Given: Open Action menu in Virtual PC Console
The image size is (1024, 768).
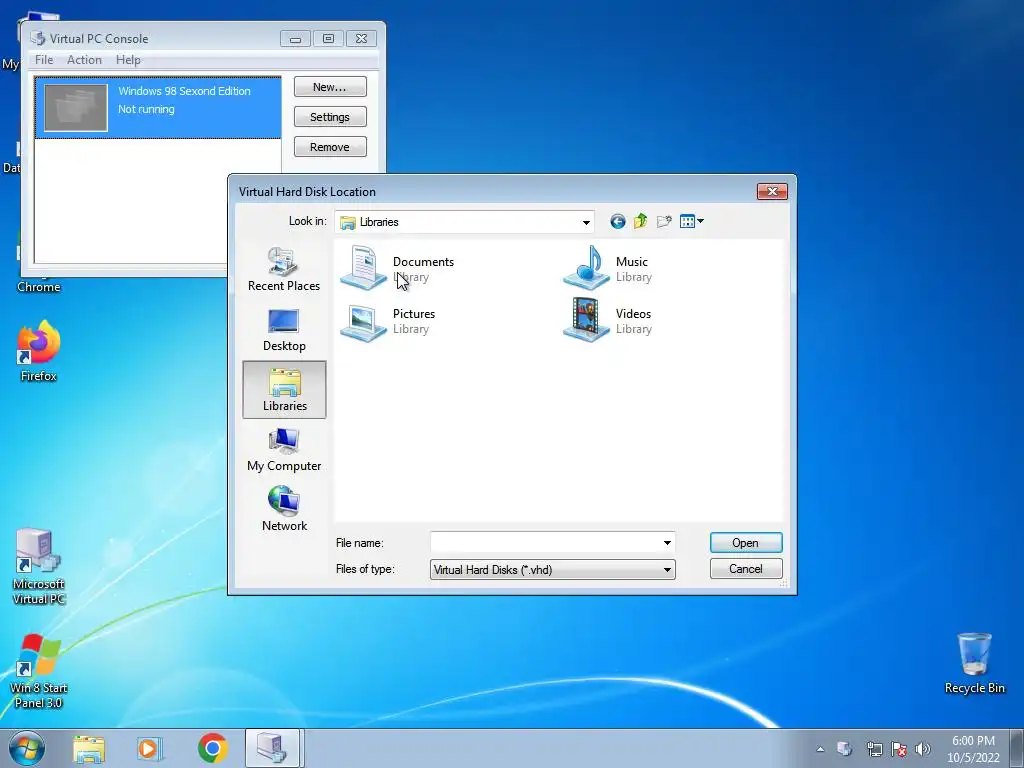Looking at the screenshot, I should (84, 59).
